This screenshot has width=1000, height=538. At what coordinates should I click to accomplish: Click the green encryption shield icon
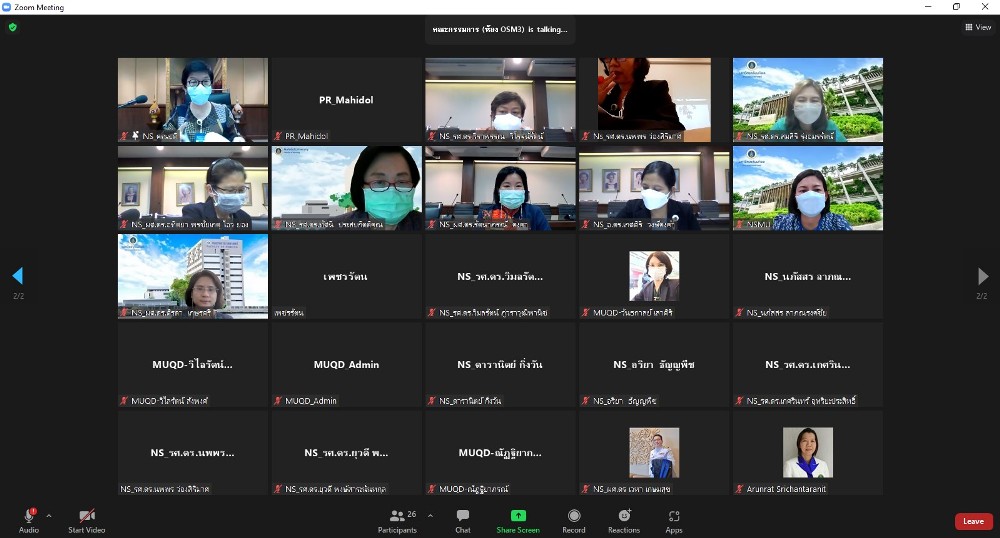tap(13, 27)
